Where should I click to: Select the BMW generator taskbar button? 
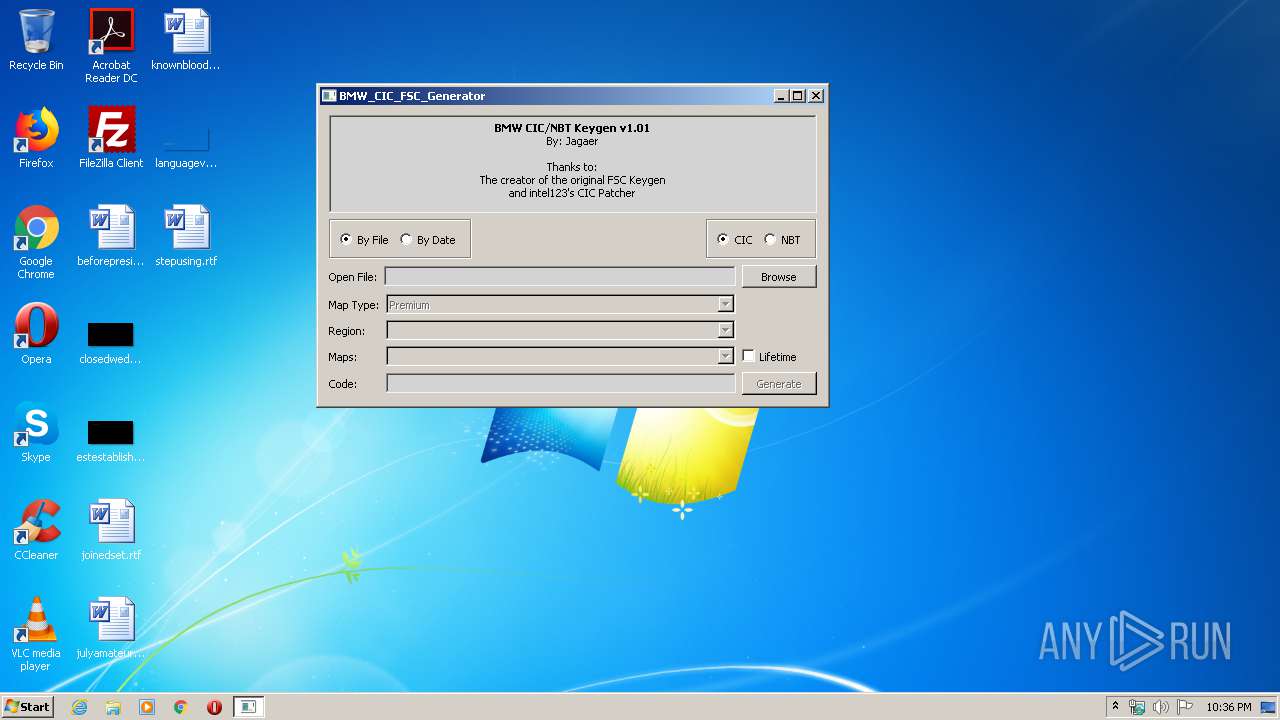coord(248,707)
